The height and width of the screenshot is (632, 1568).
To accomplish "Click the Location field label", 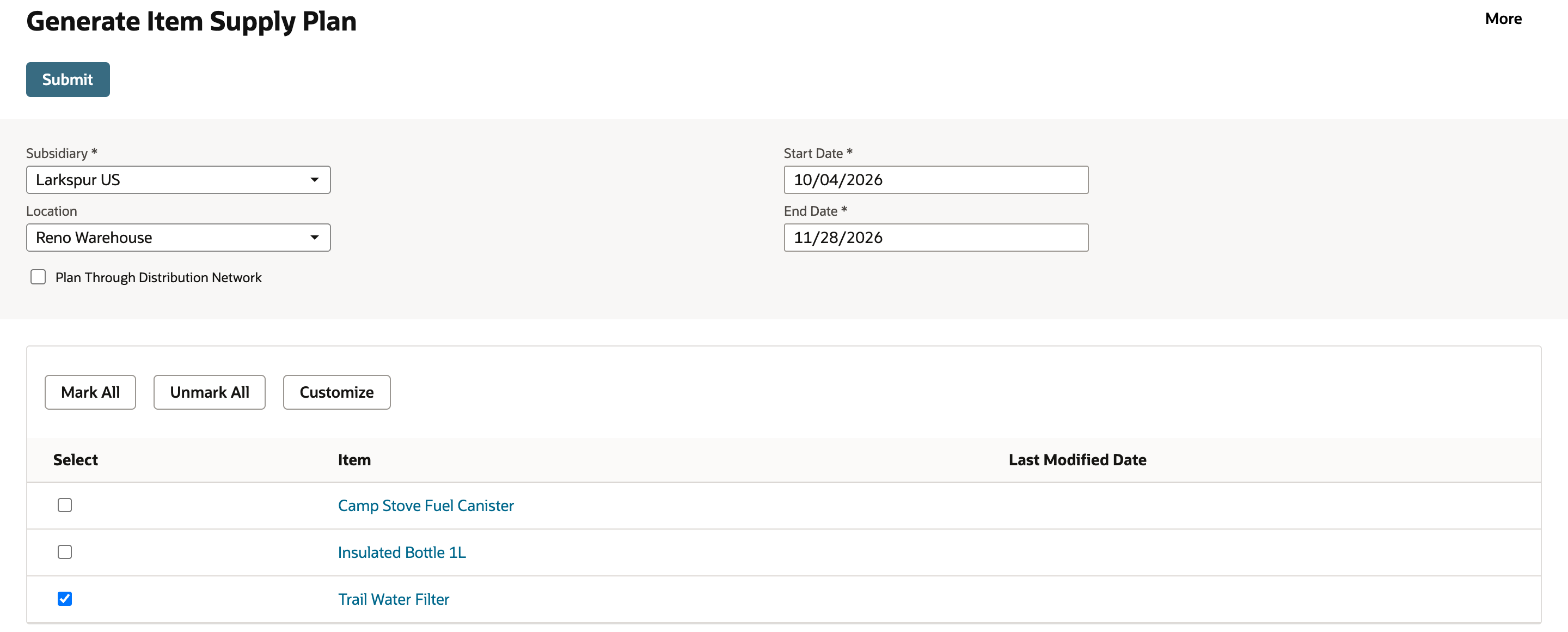I will click(x=52, y=211).
